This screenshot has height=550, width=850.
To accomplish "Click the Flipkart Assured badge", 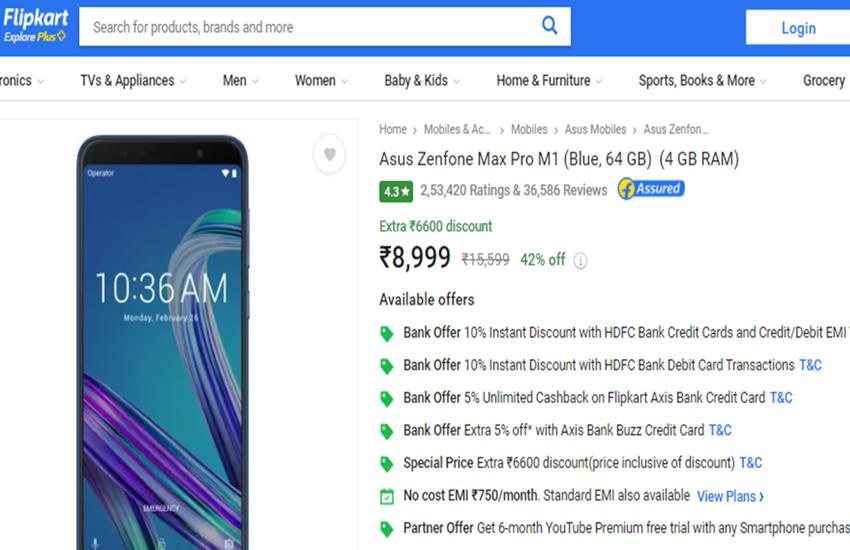I will pos(651,188).
